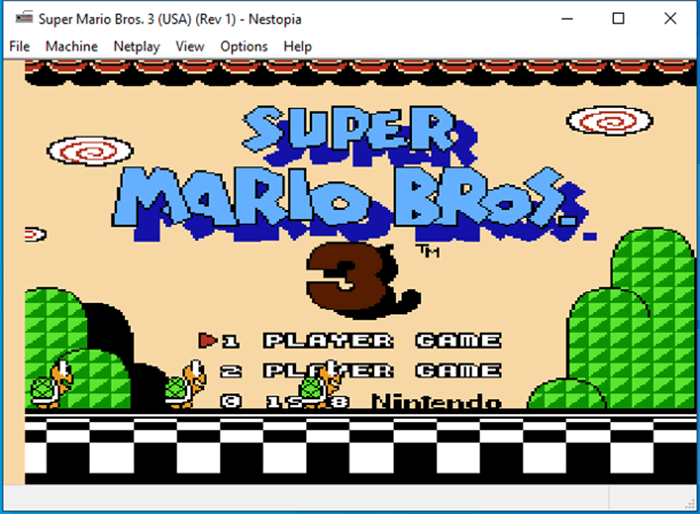The image size is (700, 514).
Task: Click the red selection arrow cursor
Action: [208, 341]
